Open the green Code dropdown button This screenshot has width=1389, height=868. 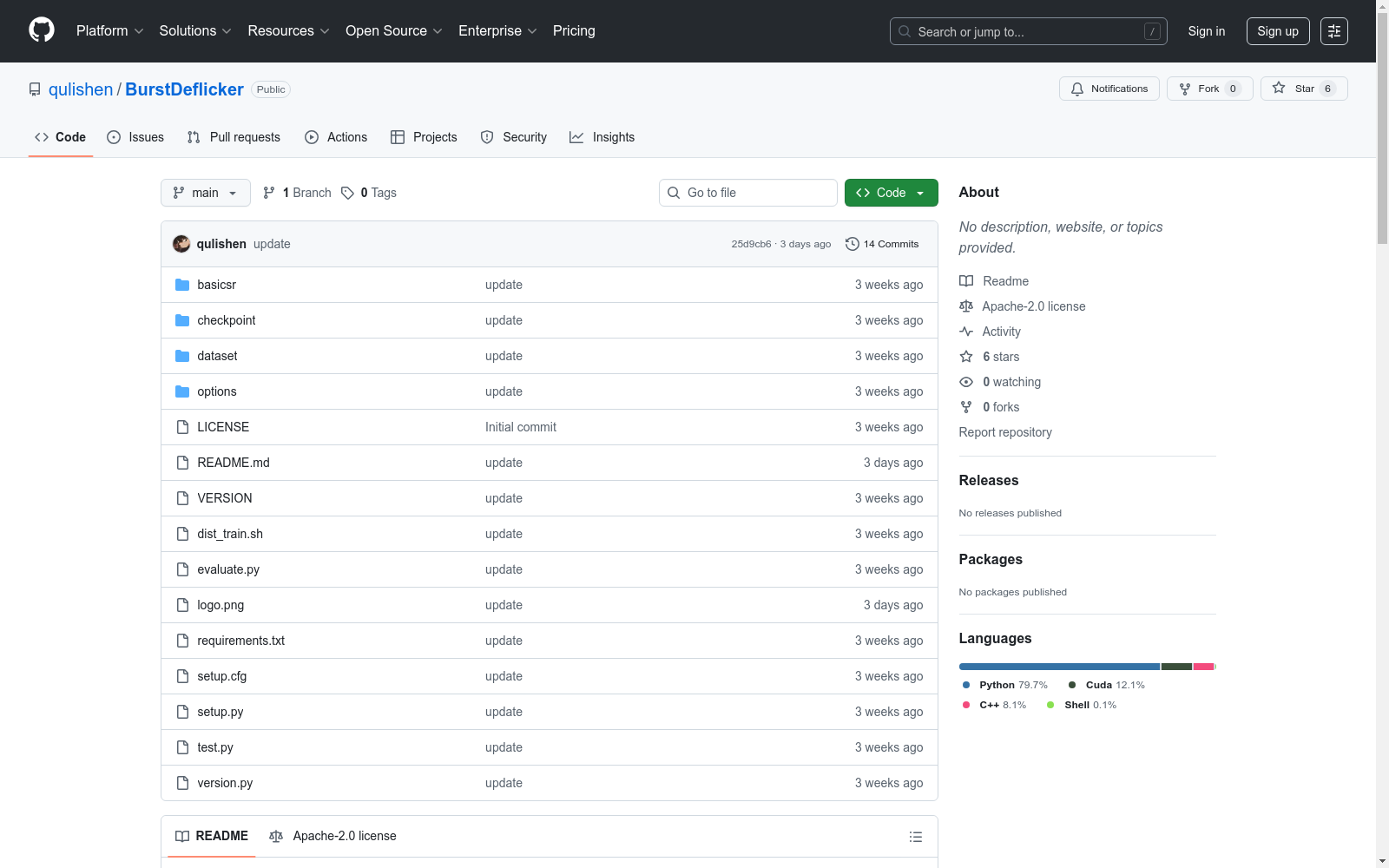[892, 193]
